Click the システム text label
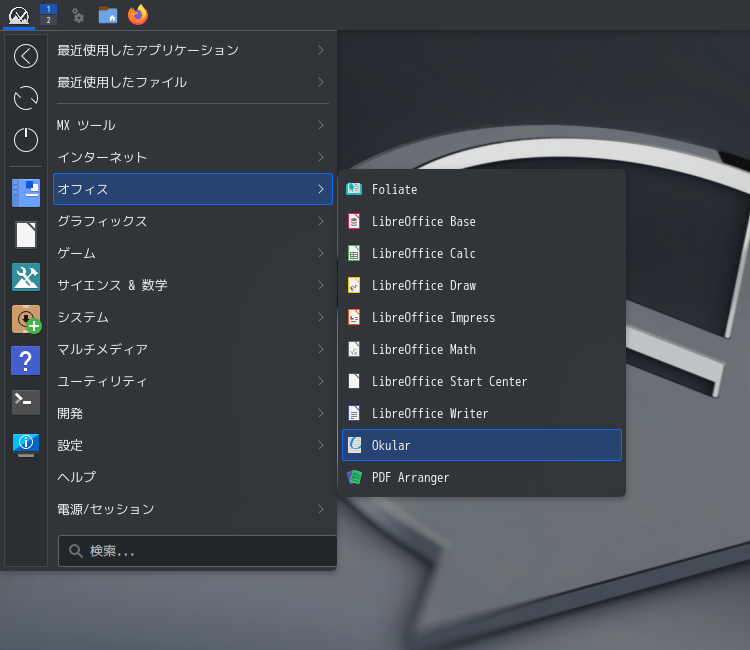Viewport: 750px width, 650px height. 83,317
